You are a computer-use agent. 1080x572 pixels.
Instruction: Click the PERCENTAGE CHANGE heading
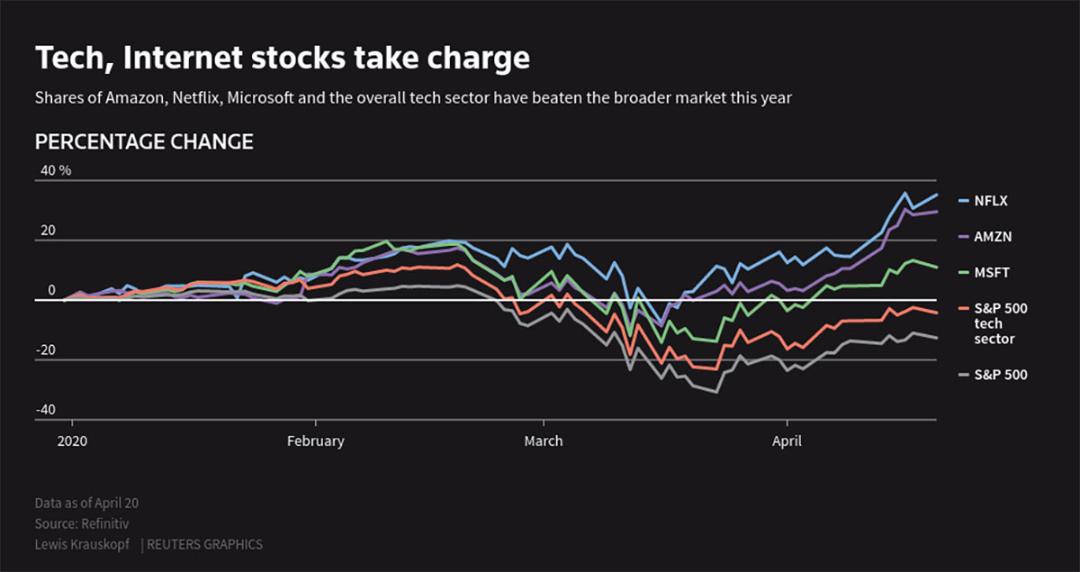coord(144,142)
